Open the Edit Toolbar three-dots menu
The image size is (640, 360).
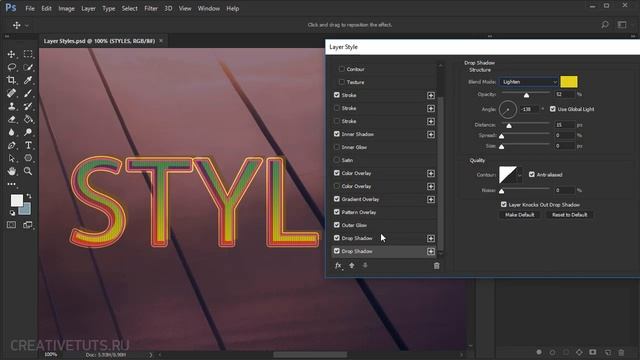coord(11,184)
